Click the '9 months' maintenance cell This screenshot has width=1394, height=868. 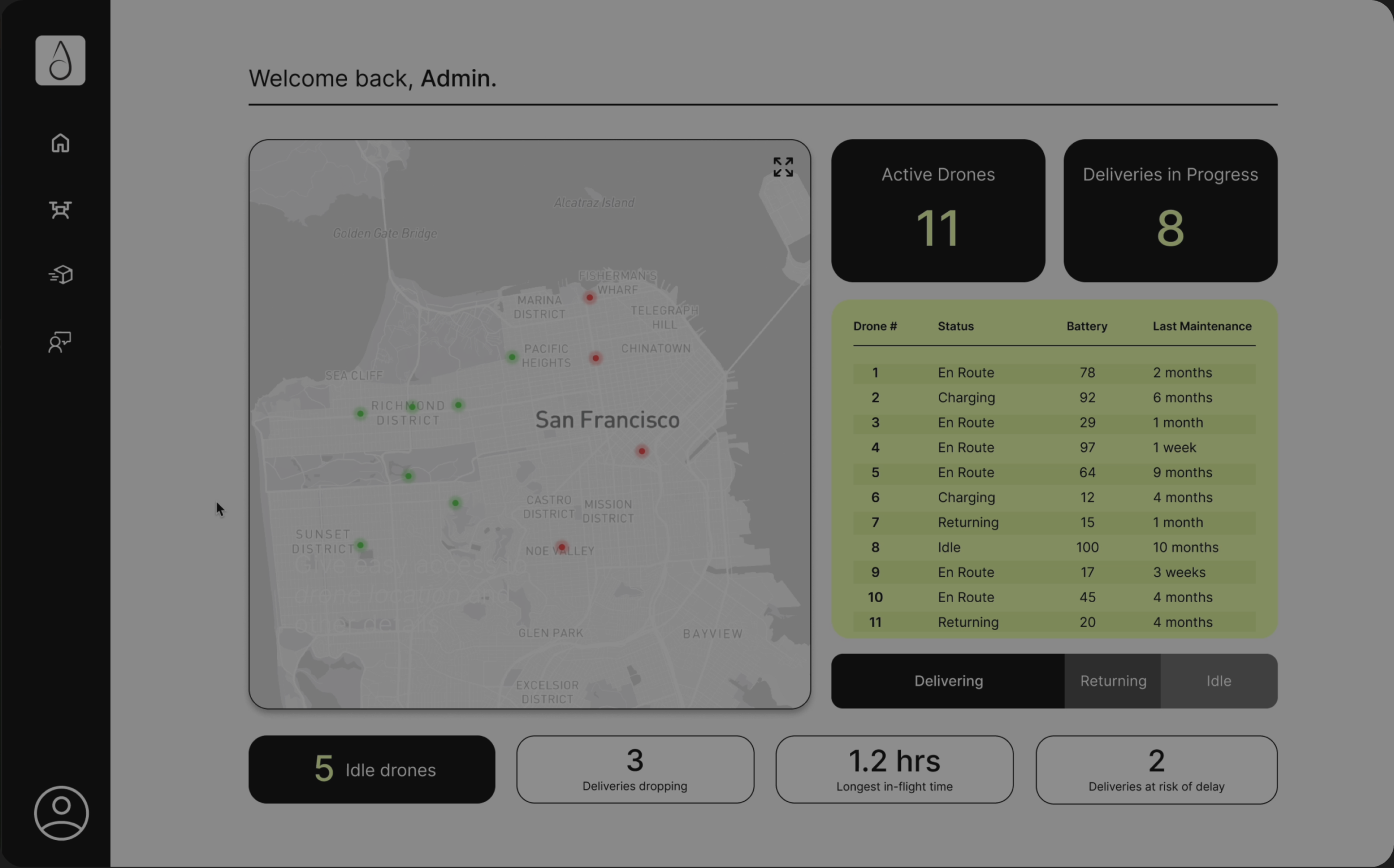tap(1182, 472)
